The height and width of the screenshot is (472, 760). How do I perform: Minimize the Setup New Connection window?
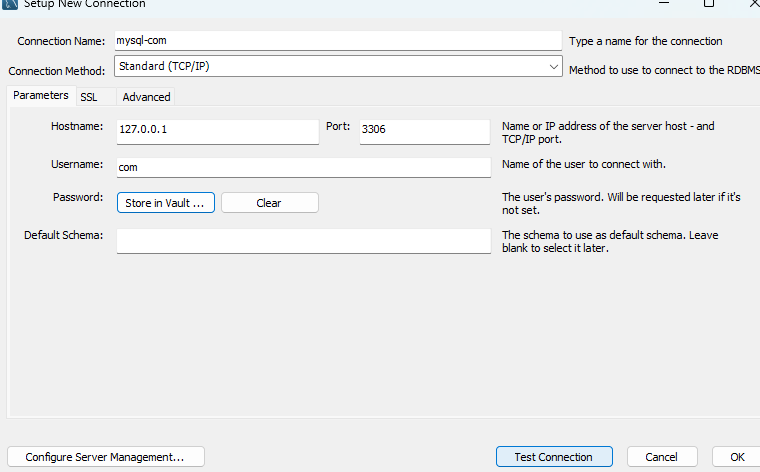tap(664, 3)
